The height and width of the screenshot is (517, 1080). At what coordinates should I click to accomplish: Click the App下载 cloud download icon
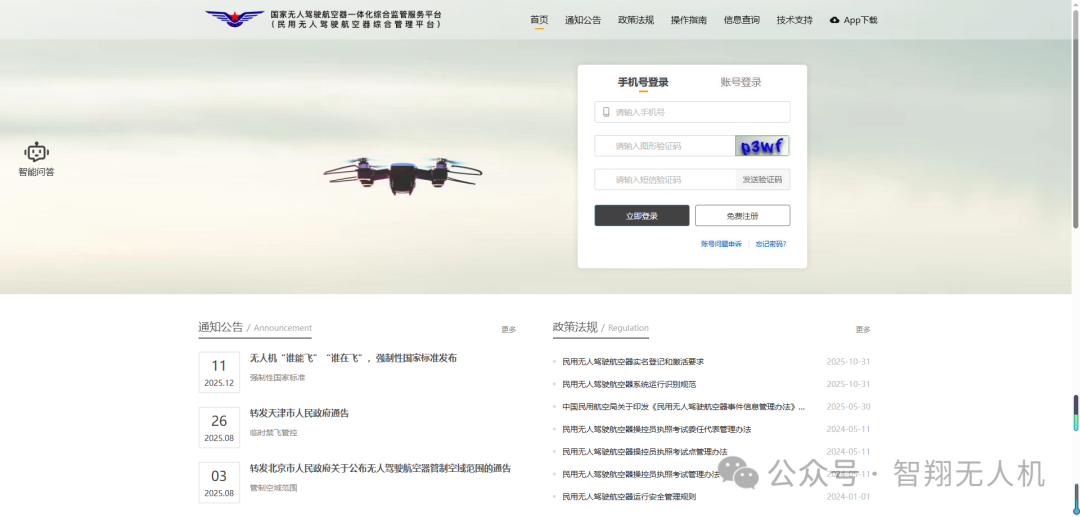pyautogui.click(x=835, y=20)
